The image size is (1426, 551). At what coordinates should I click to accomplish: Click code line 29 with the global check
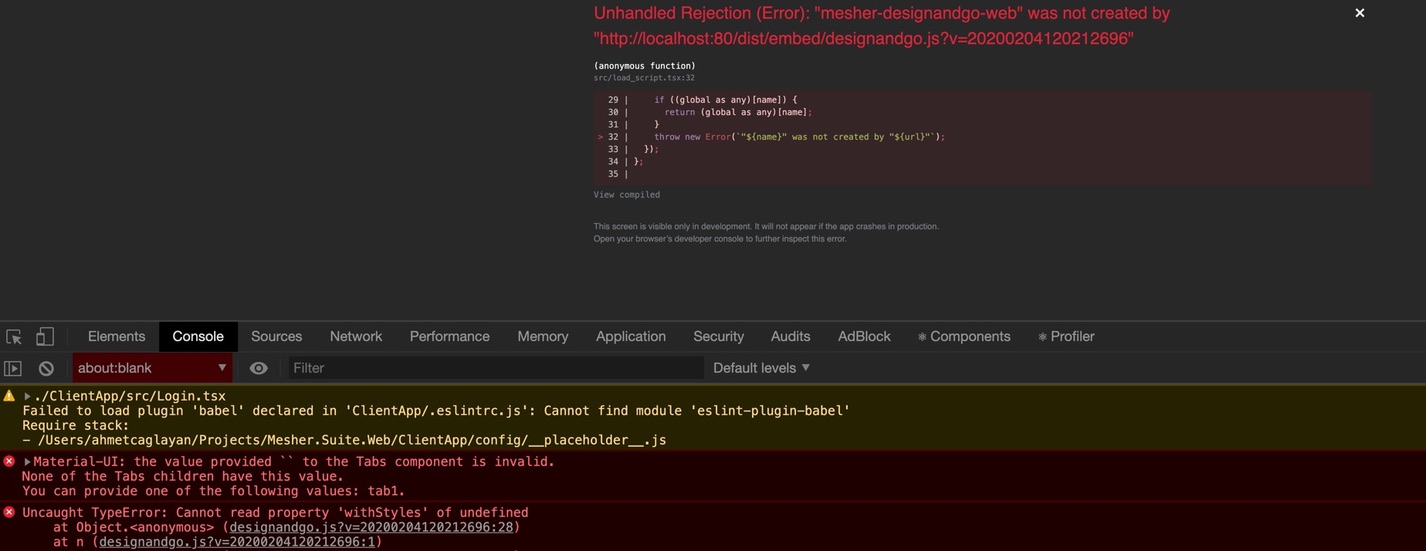point(726,100)
